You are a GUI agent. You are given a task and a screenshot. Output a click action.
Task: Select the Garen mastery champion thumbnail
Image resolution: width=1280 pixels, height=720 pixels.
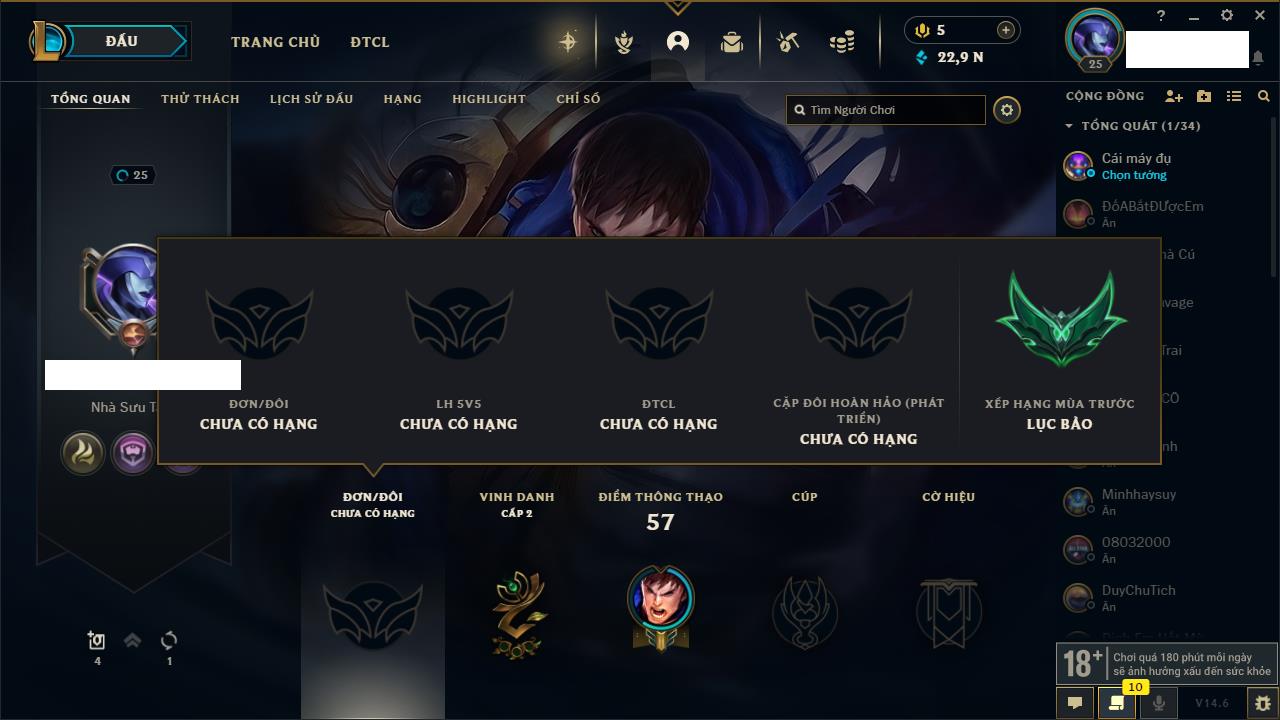click(x=660, y=607)
